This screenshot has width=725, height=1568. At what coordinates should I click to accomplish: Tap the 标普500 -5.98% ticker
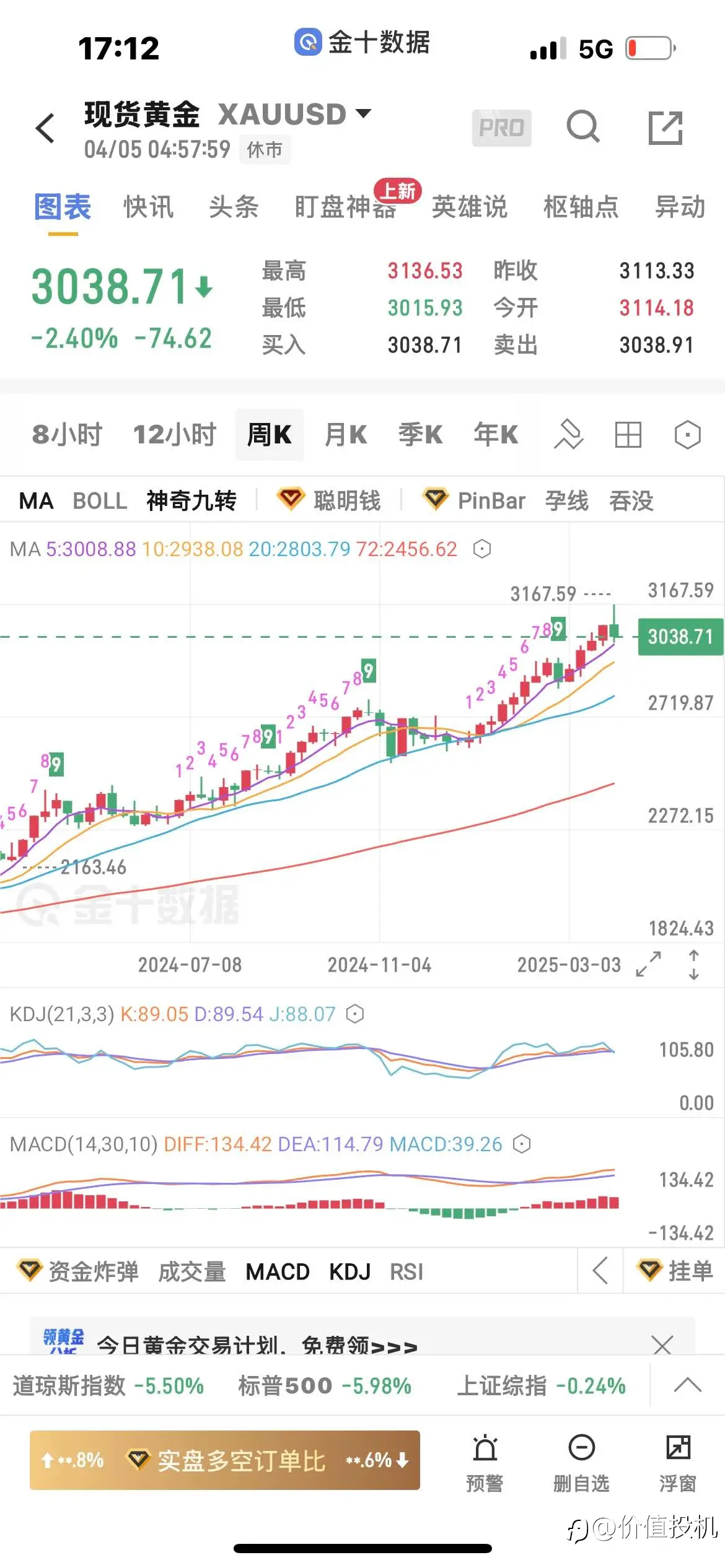click(325, 1386)
